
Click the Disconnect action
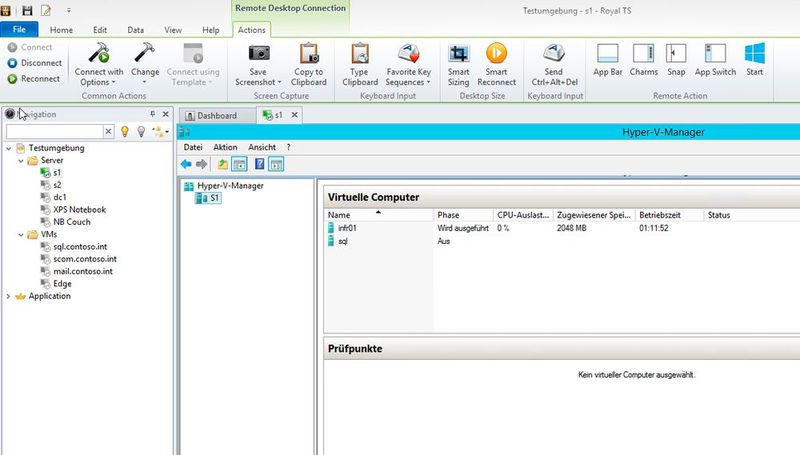35,63
